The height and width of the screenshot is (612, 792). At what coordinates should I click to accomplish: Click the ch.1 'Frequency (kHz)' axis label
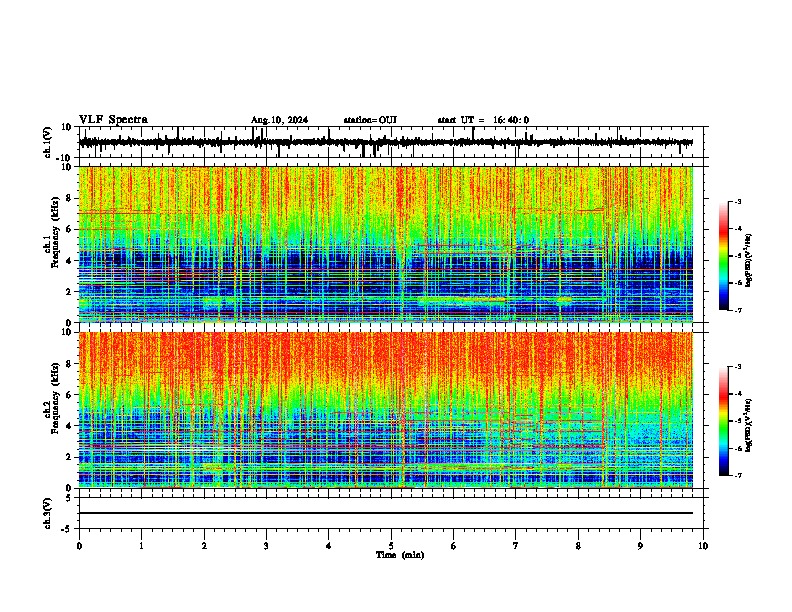(55, 232)
